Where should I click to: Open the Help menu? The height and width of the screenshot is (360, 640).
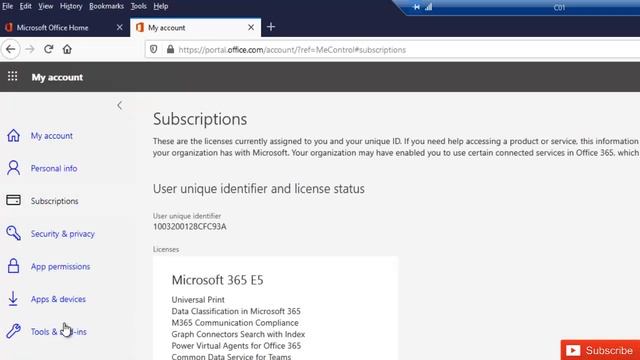[x=161, y=6]
